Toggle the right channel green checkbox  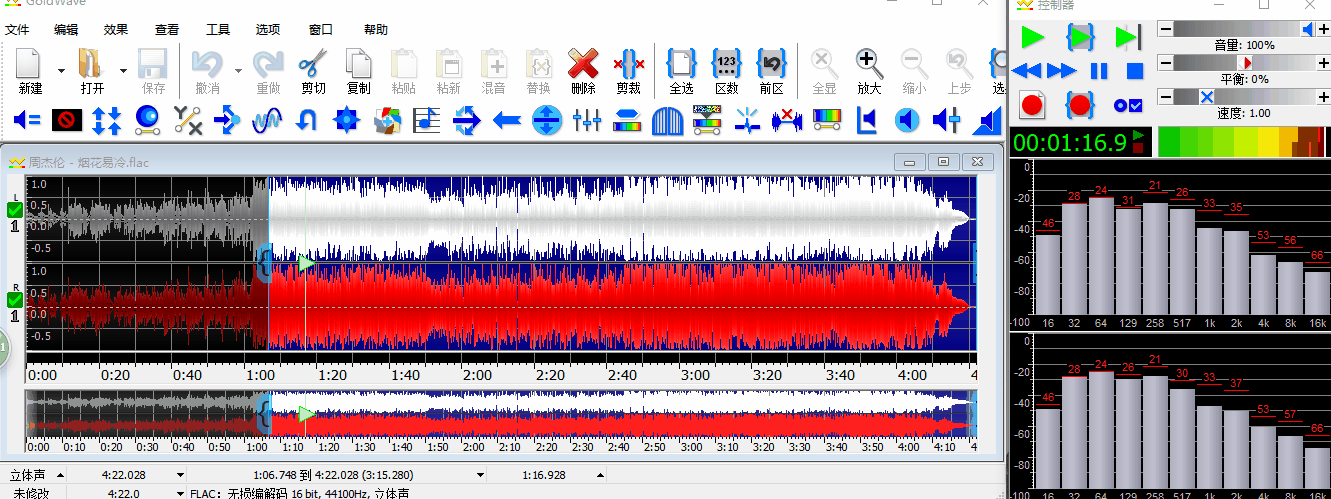click(x=14, y=299)
